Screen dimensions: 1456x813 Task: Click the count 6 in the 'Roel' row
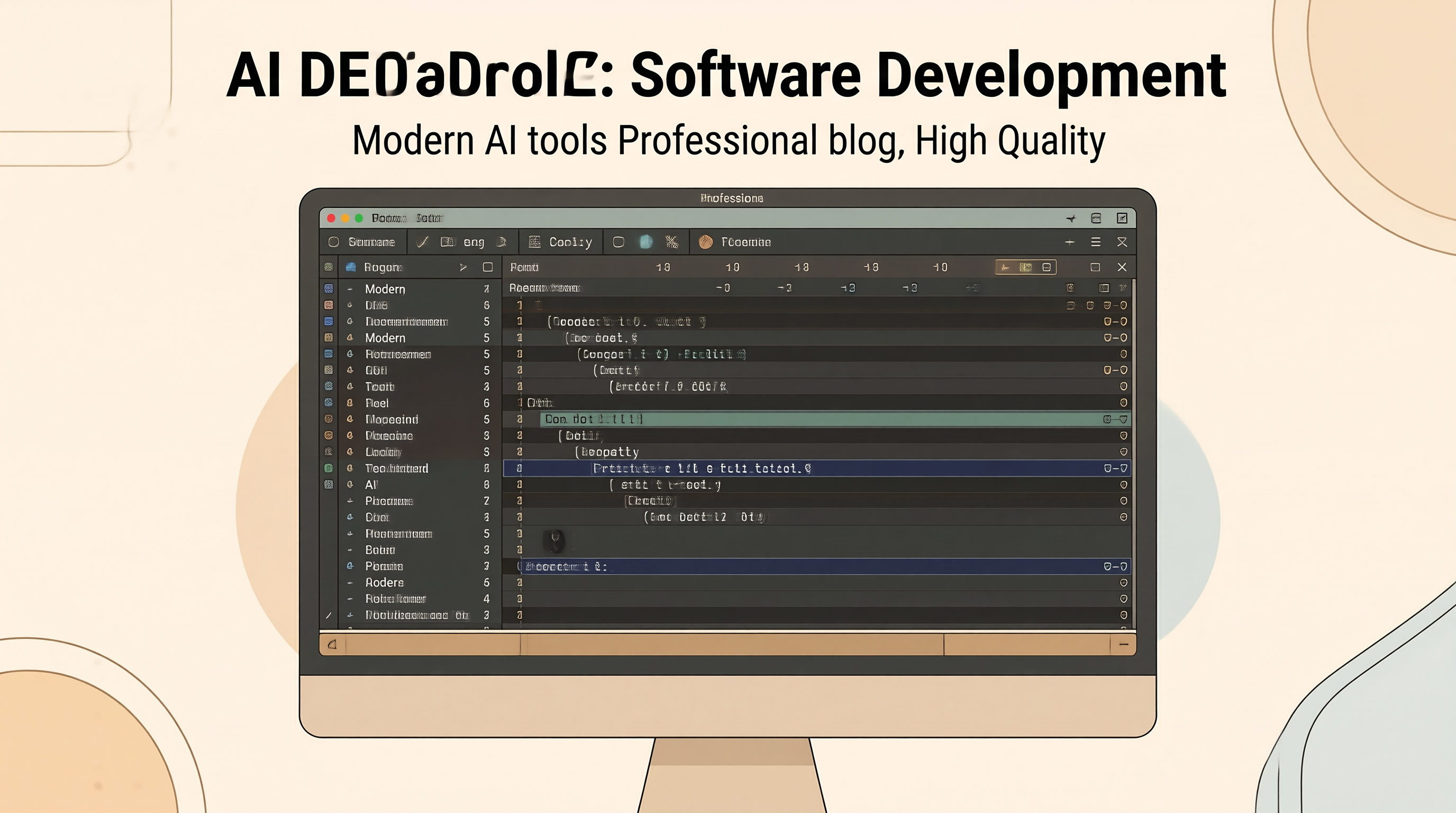[x=486, y=403]
